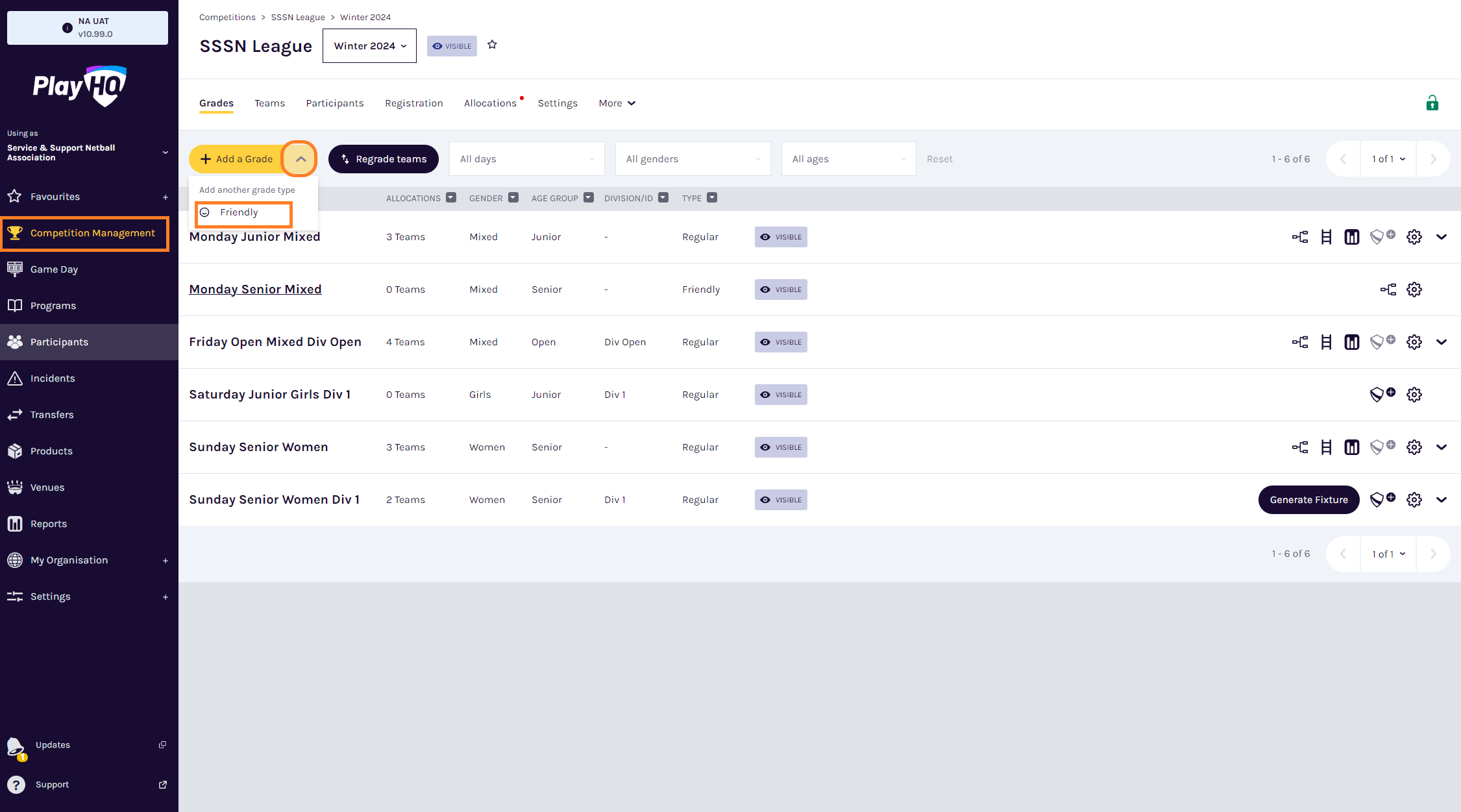Screen dimensions: 1461x812
Task: Expand the Friday Open Mixed Div Open row
Action: pyautogui.click(x=1442, y=342)
